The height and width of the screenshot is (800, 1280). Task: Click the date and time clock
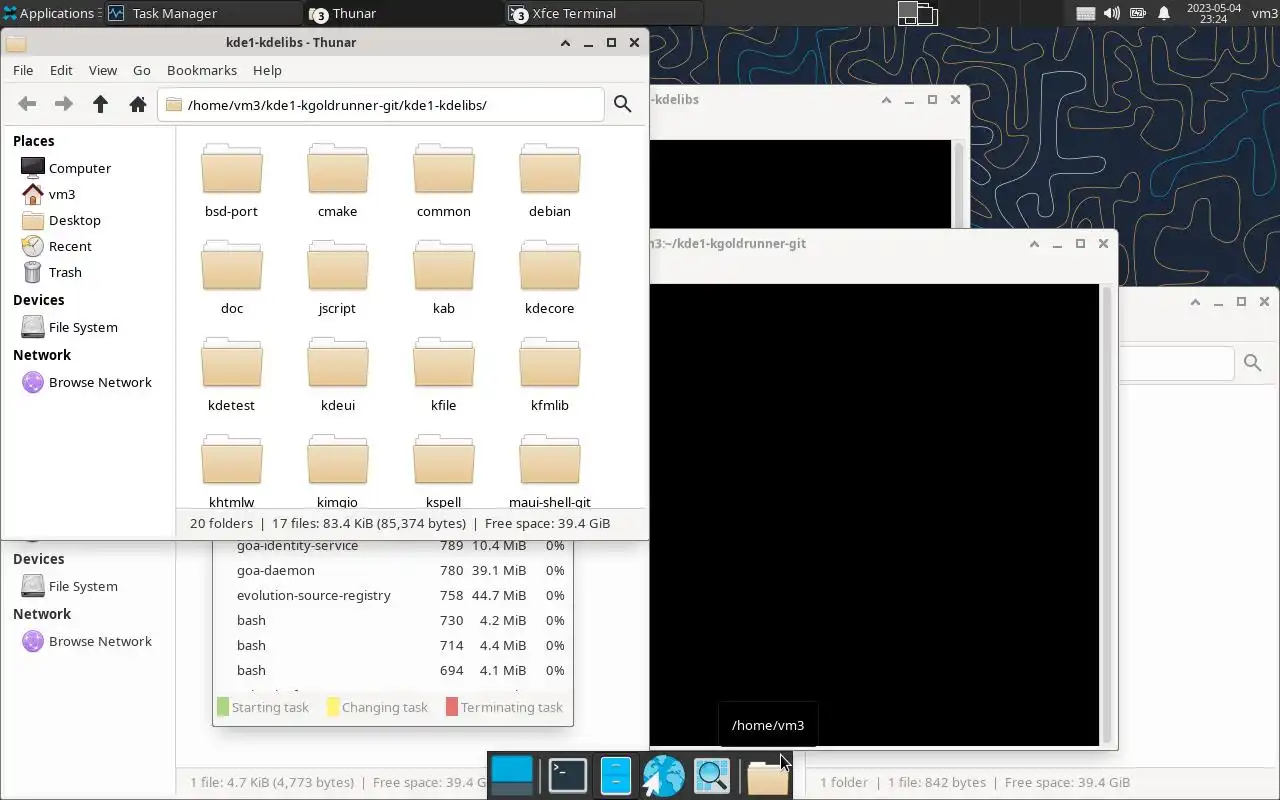tap(1213, 13)
